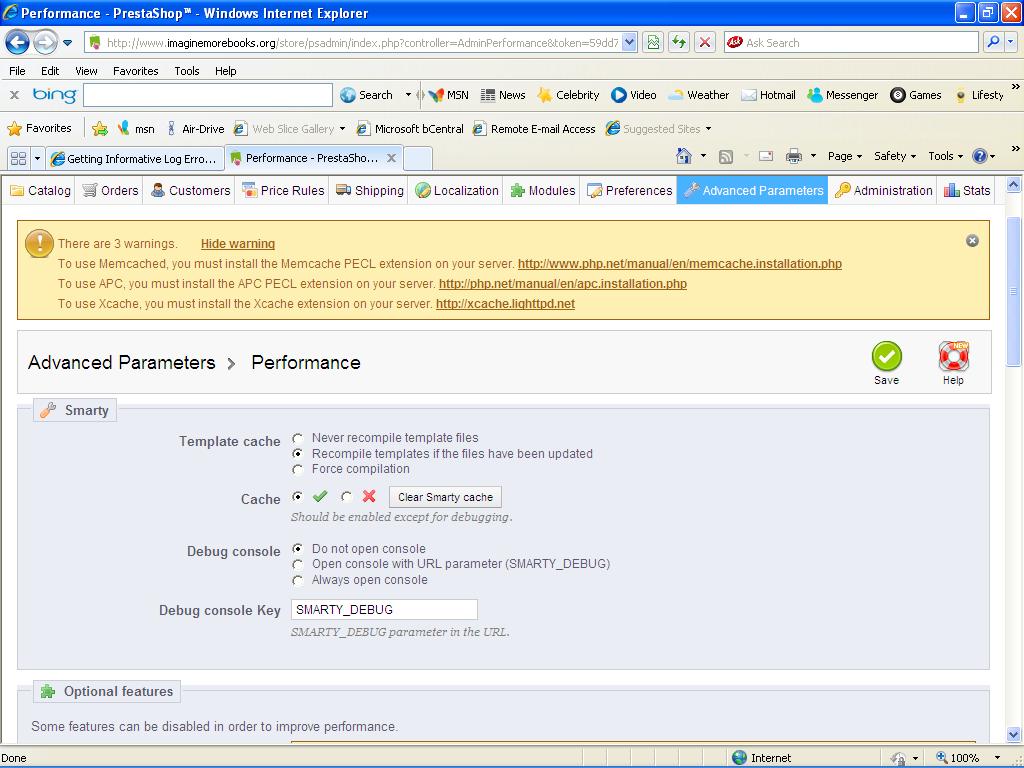Open the Bing Search button dropdown arrow
This screenshot has height=768, width=1024.
[408, 95]
